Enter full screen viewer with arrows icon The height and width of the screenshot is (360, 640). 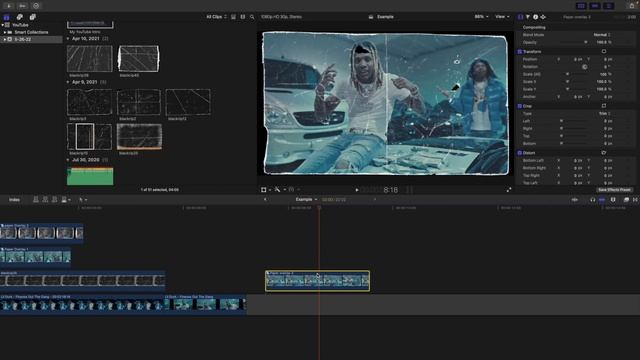pyautogui.click(x=509, y=190)
